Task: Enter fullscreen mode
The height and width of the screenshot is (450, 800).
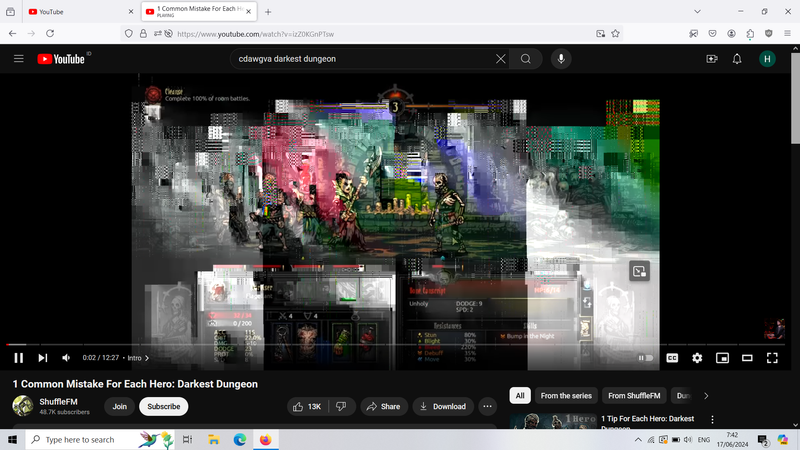Action: coord(772,358)
